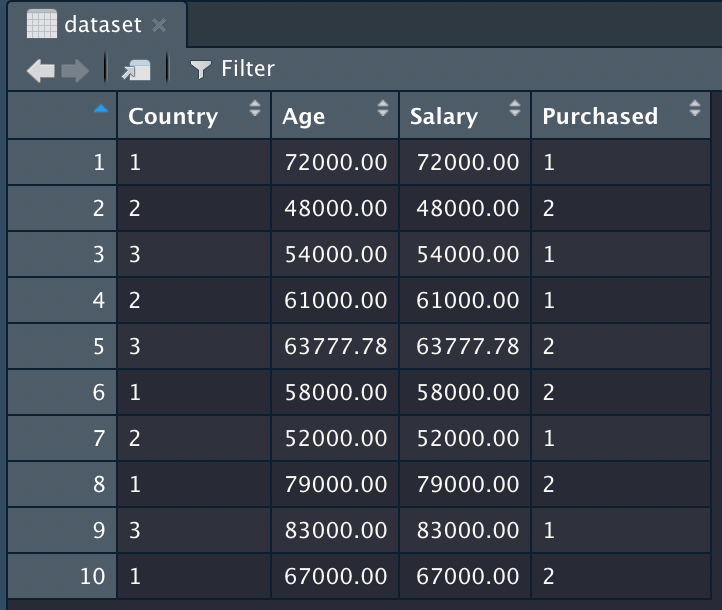Click Purchased value in row 9
The height and width of the screenshot is (610, 722).
(x=548, y=530)
